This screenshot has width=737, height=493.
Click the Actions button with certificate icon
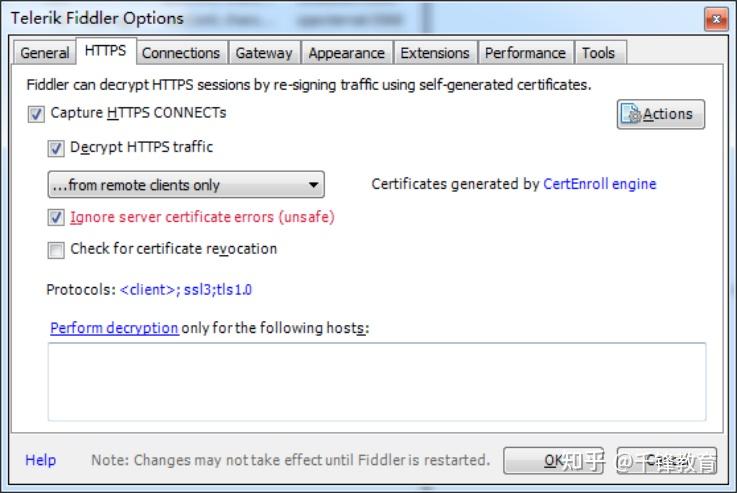(x=660, y=114)
